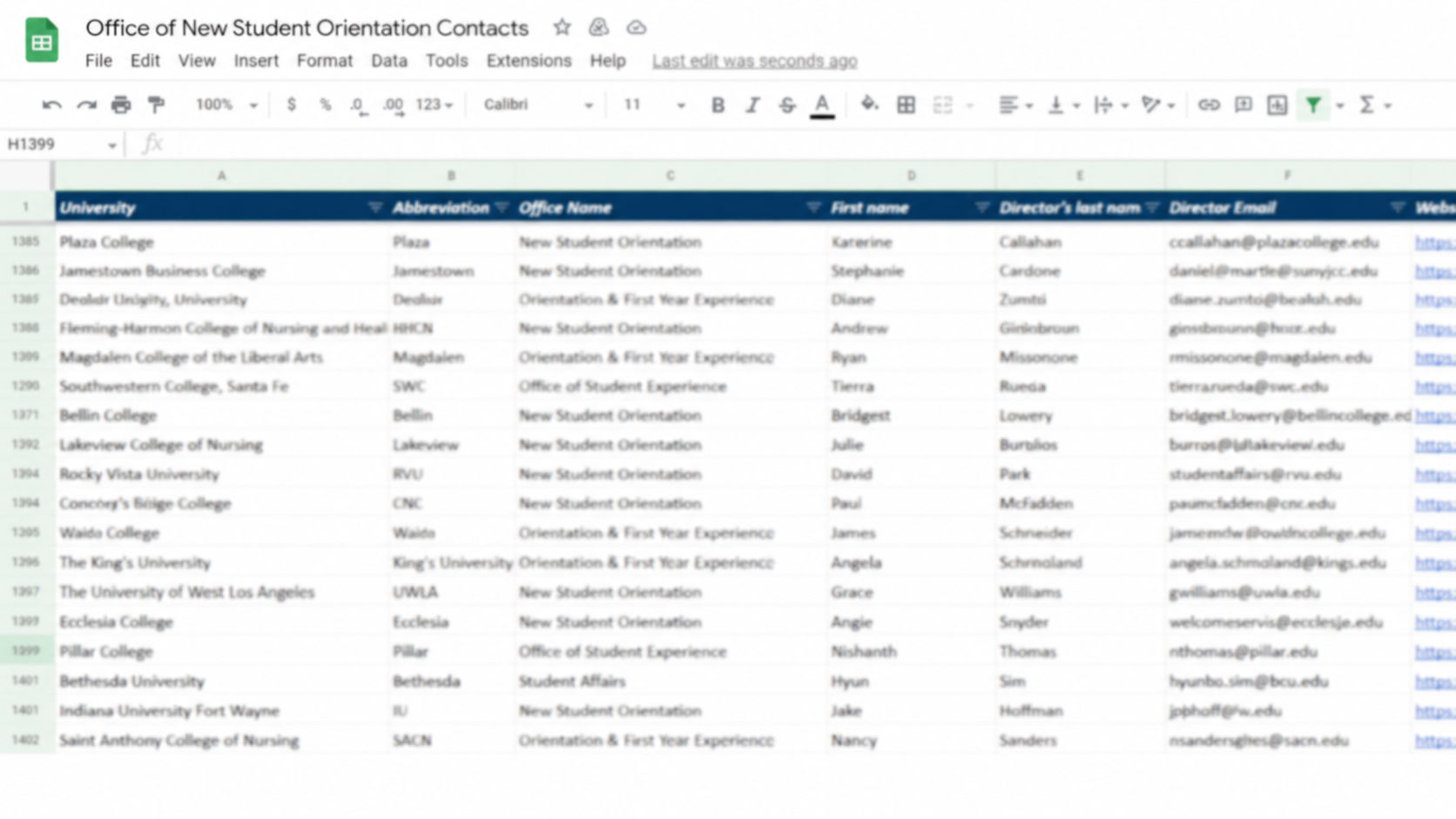
Task: Click the Undo icon
Action: point(51,105)
